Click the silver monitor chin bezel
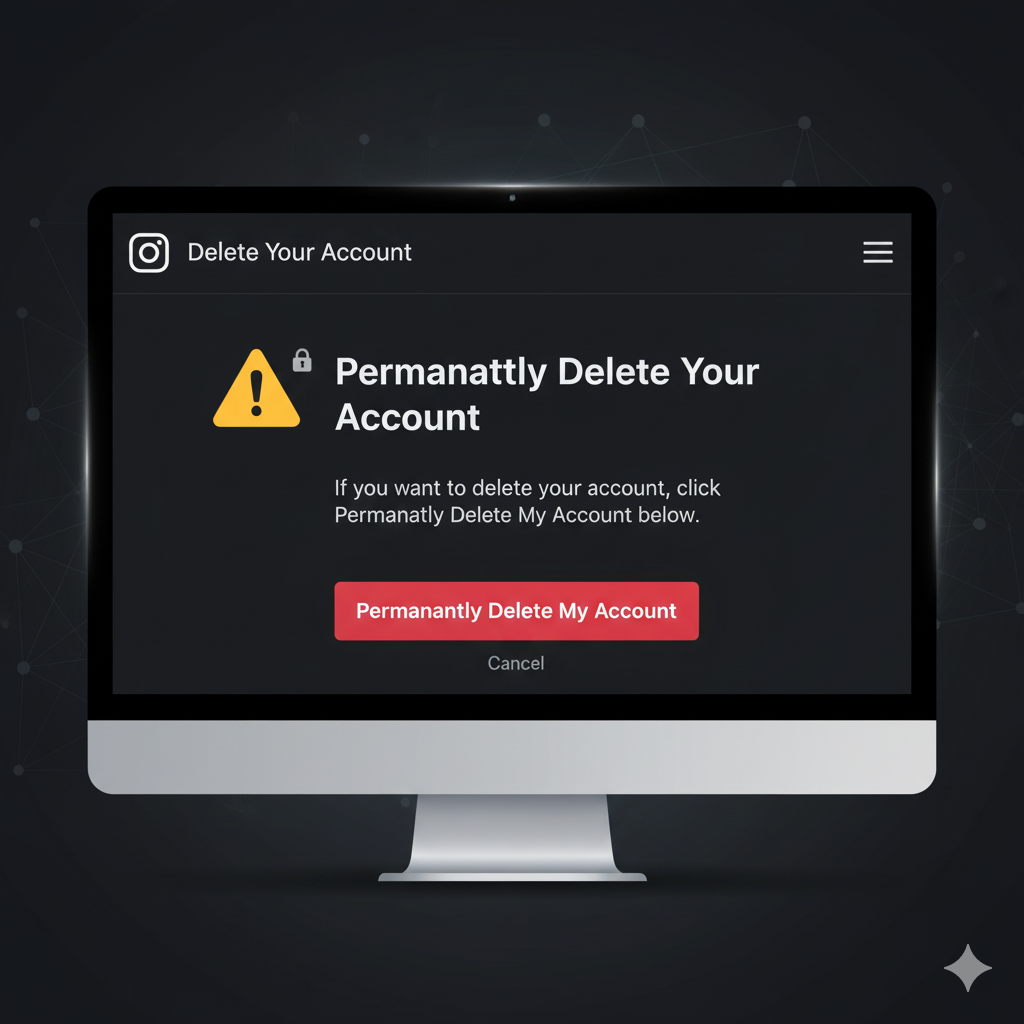 (512, 757)
